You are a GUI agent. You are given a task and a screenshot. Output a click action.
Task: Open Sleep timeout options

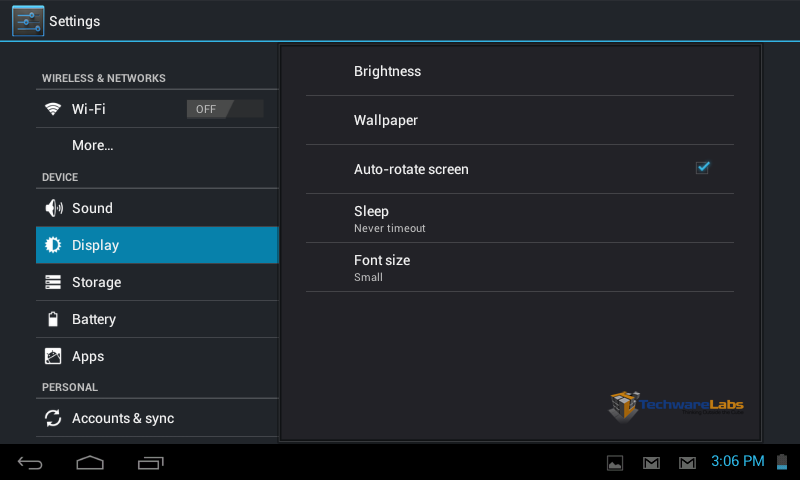(x=519, y=218)
